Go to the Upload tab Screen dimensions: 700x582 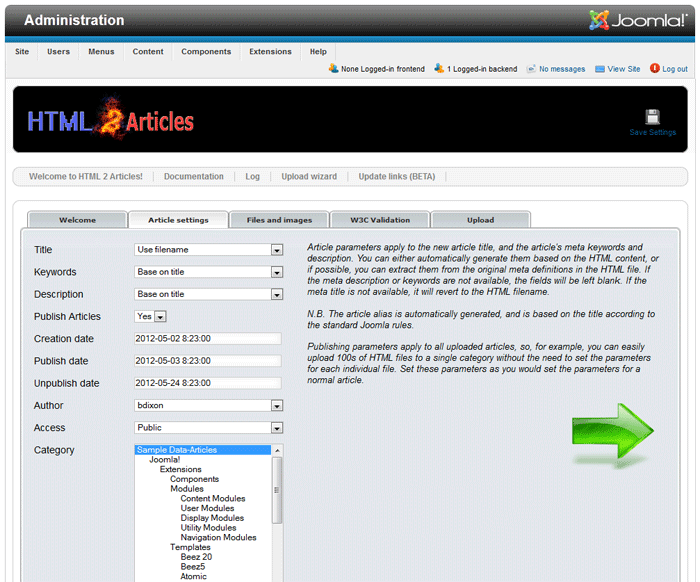click(x=480, y=220)
